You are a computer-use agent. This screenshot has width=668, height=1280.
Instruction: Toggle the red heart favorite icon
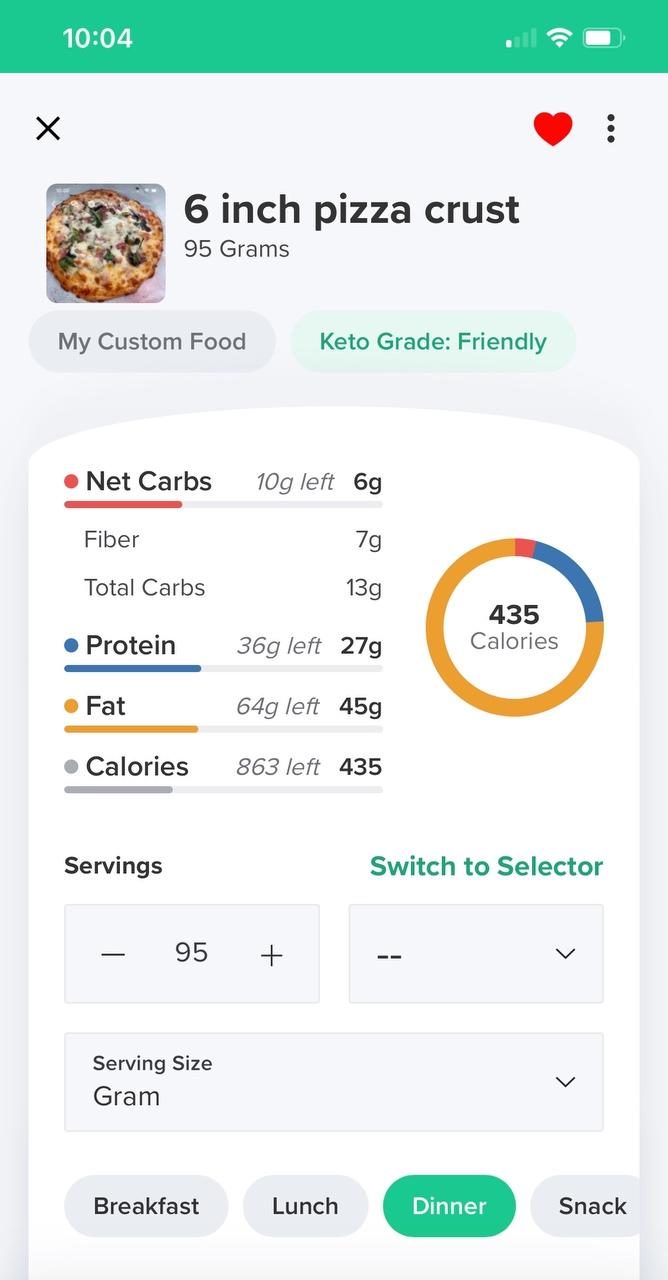point(552,129)
